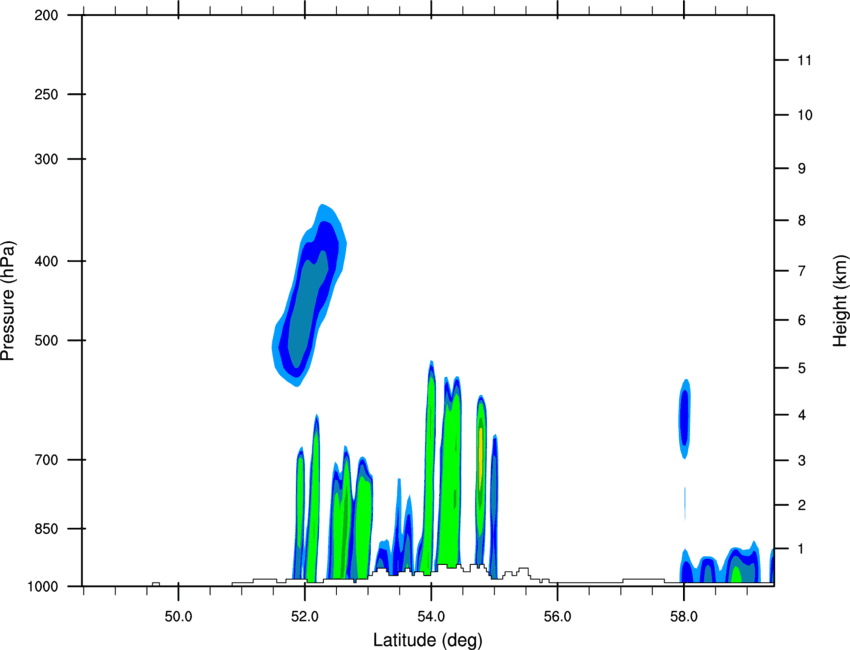This screenshot has height=650, width=850.
Task: Pick the 11 km height label
Action: point(804,60)
